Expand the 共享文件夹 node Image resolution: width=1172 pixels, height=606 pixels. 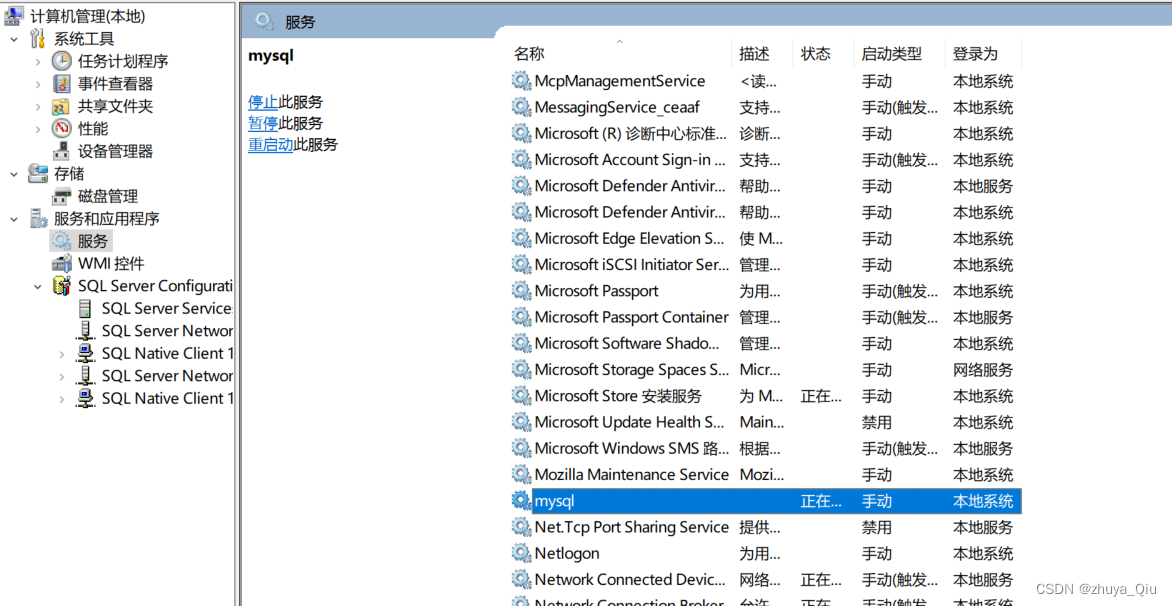(38, 106)
